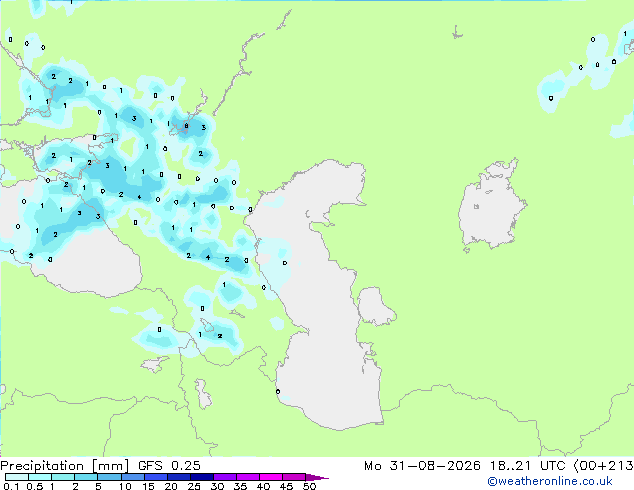Click the 0 value on the southwest Caspian coast
The width and height of the screenshot is (634, 490).
(278, 391)
